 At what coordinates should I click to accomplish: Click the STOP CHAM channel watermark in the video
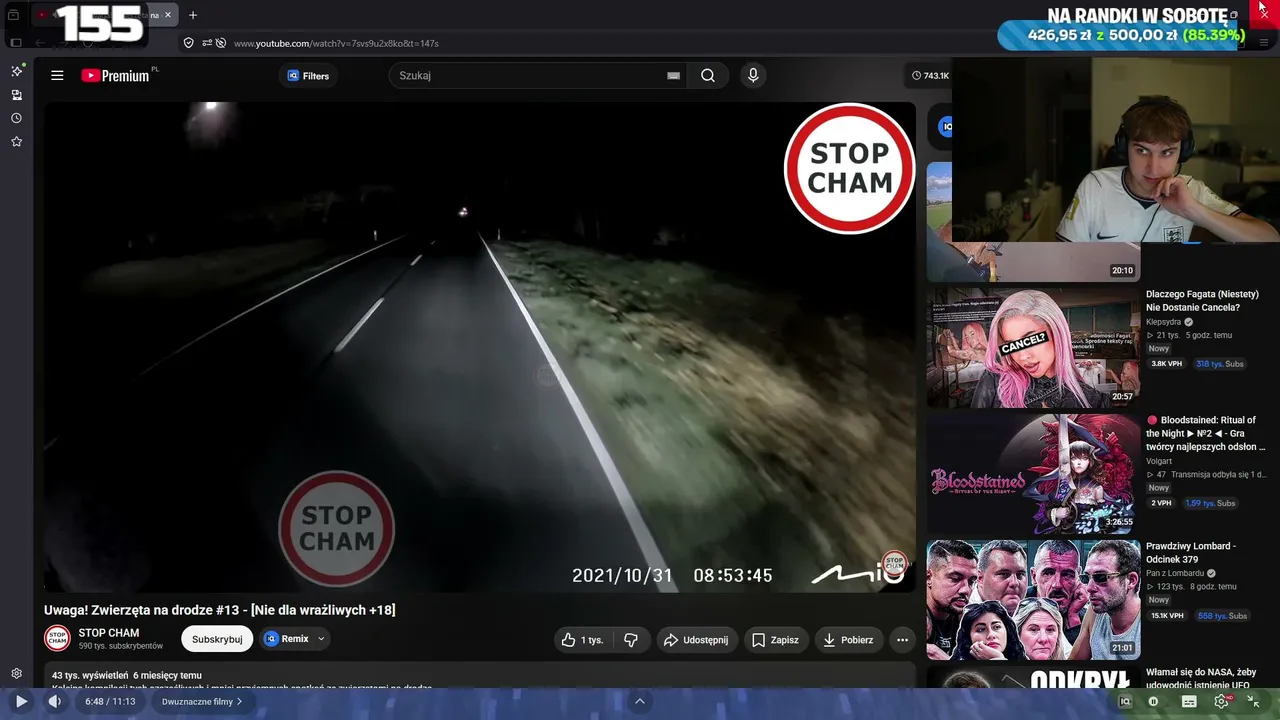point(894,563)
